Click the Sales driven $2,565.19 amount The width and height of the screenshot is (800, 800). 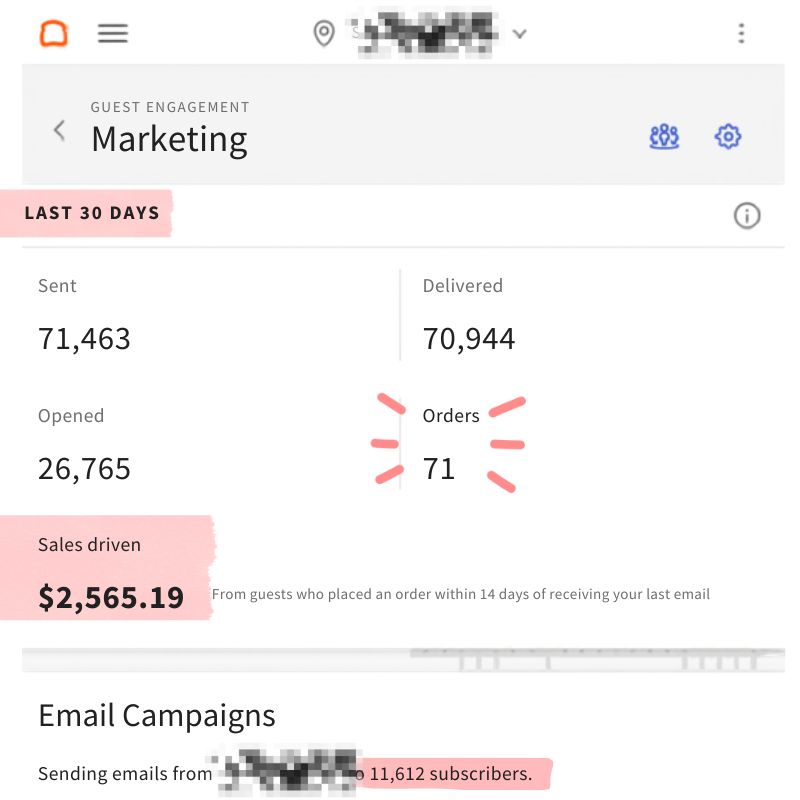[x=111, y=597]
